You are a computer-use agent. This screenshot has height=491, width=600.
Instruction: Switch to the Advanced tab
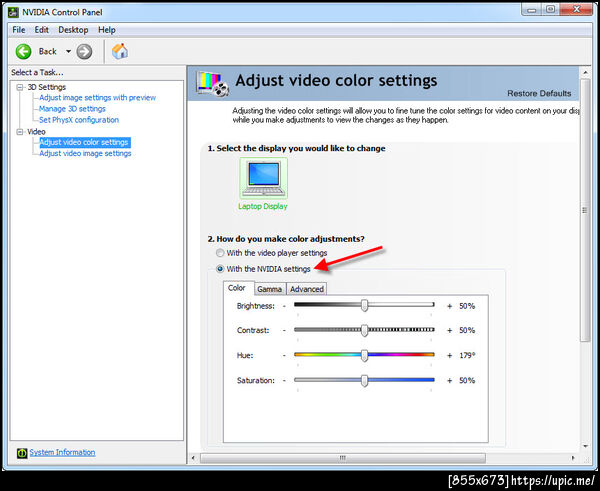pos(307,289)
